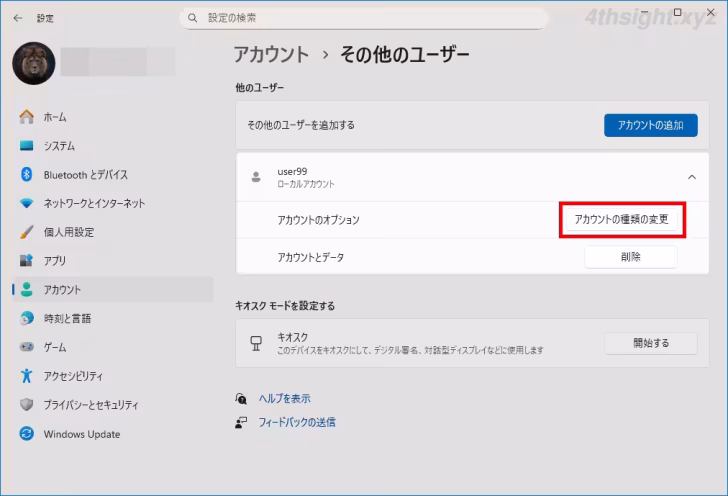The image size is (728, 496).
Task: Click the フィードバックの送信 link
Action: tap(296, 422)
